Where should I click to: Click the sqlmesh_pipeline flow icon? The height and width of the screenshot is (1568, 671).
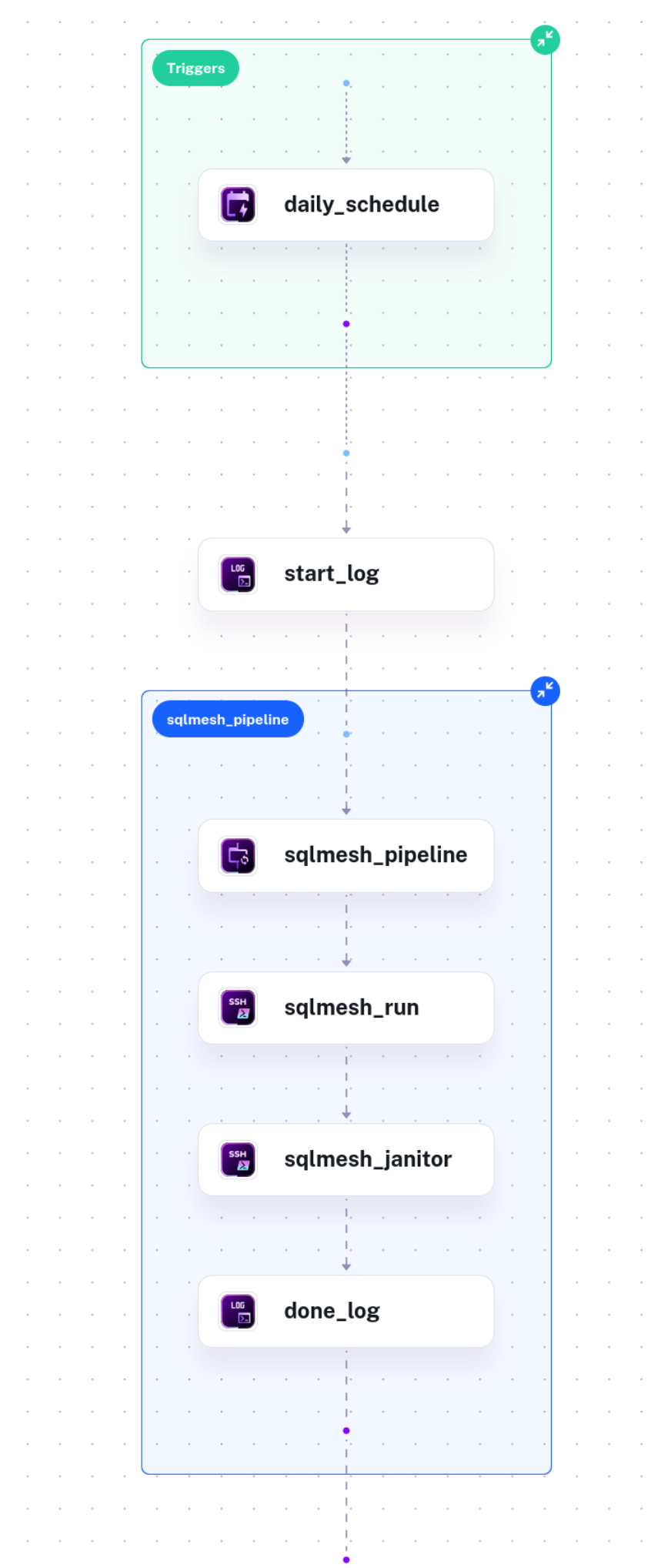pyautogui.click(x=238, y=855)
